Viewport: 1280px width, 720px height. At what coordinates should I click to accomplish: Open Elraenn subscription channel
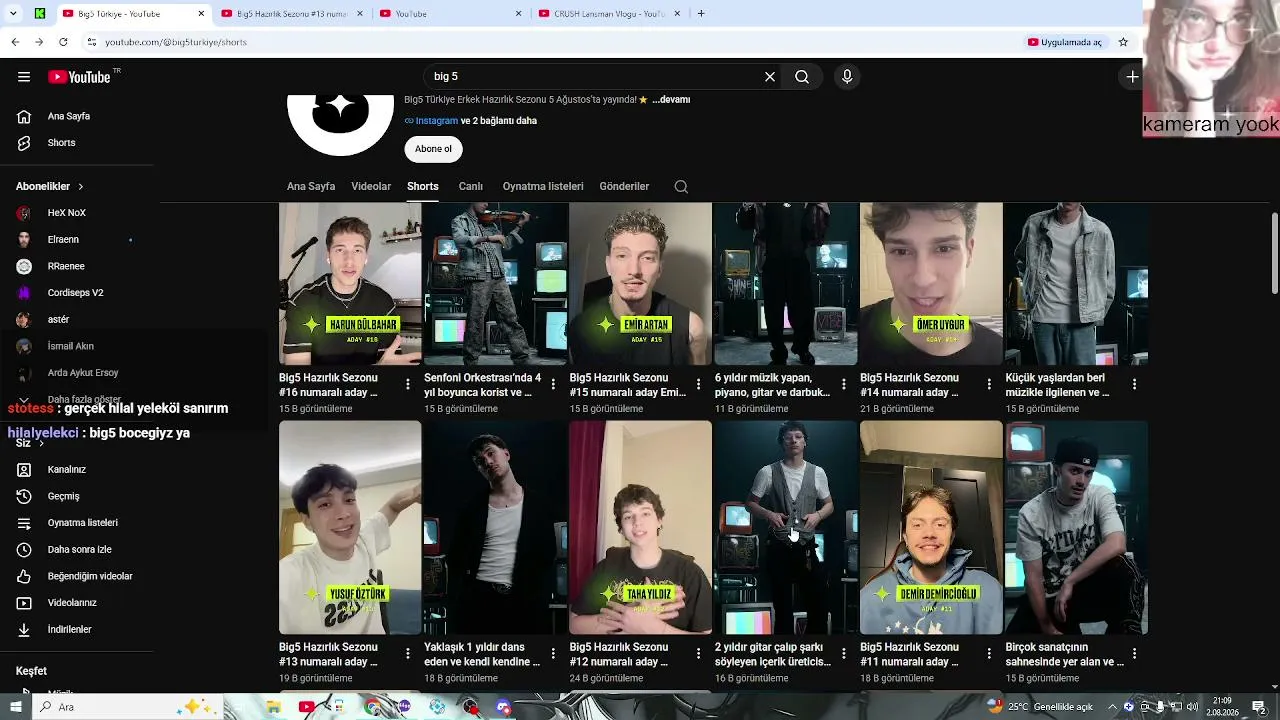pyautogui.click(x=63, y=240)
